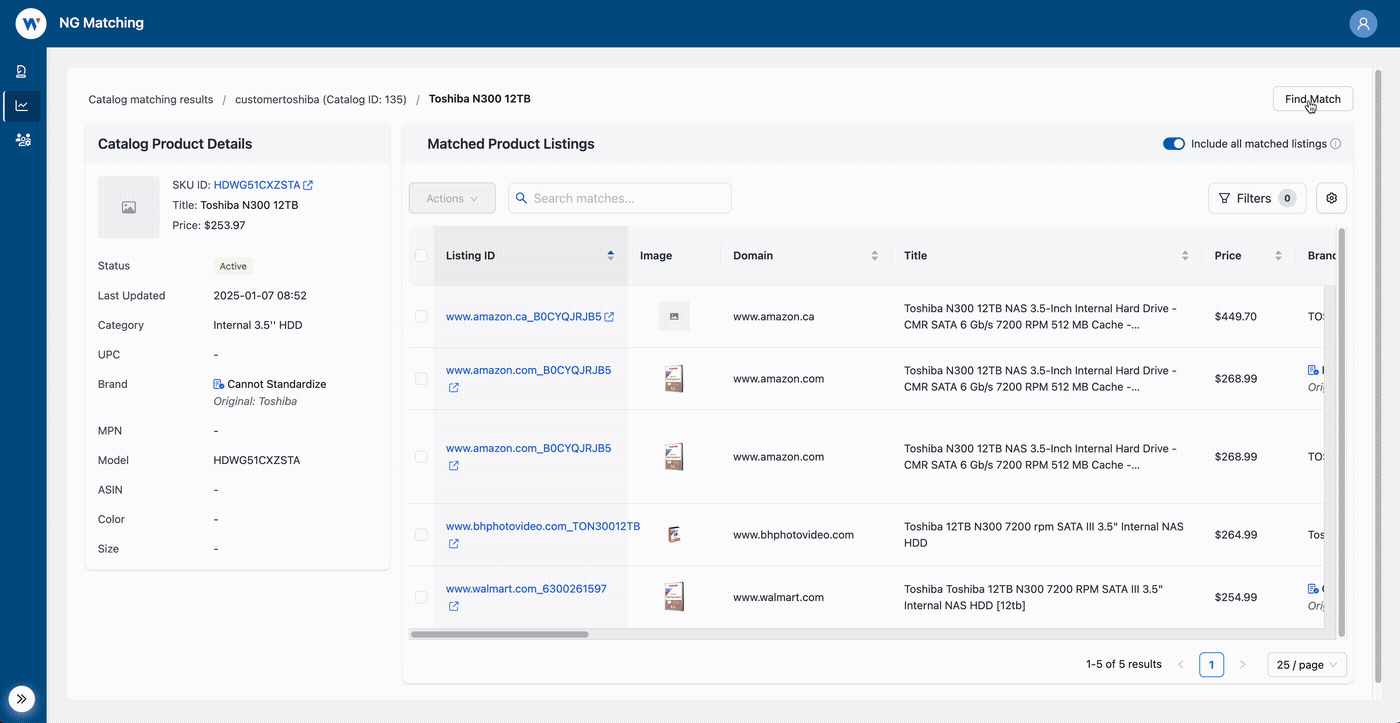Click the amazon.ca row placeholder image
This screenshot has width=1400, height=723.
click(674, 316)
